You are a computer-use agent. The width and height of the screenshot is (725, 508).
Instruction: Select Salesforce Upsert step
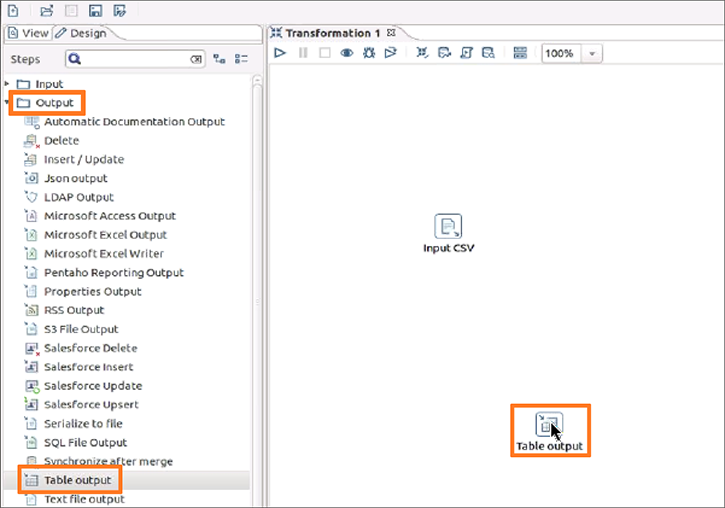pyautogui.click(x=81, y=404)
